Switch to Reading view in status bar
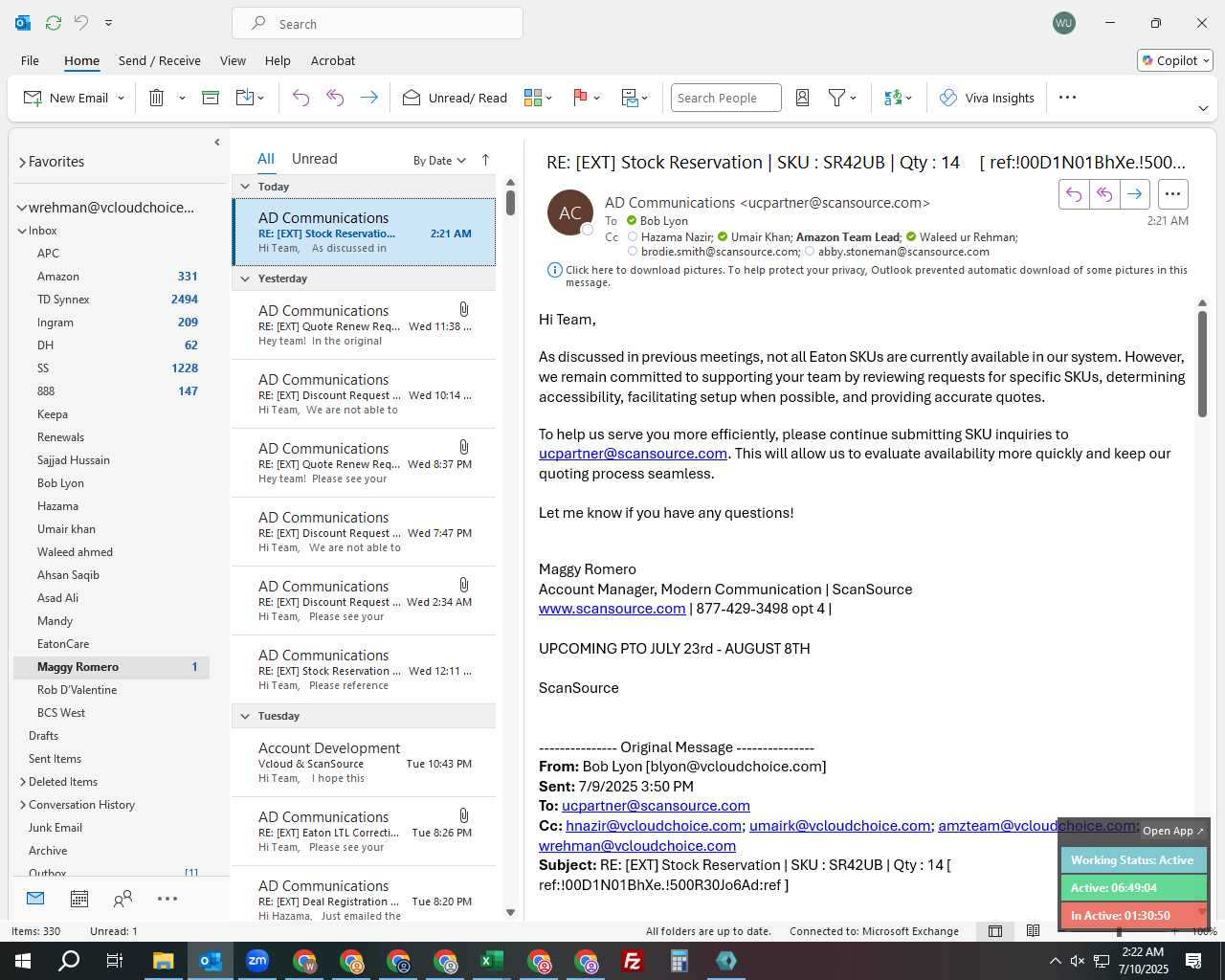 click(x=1033, y=930)
